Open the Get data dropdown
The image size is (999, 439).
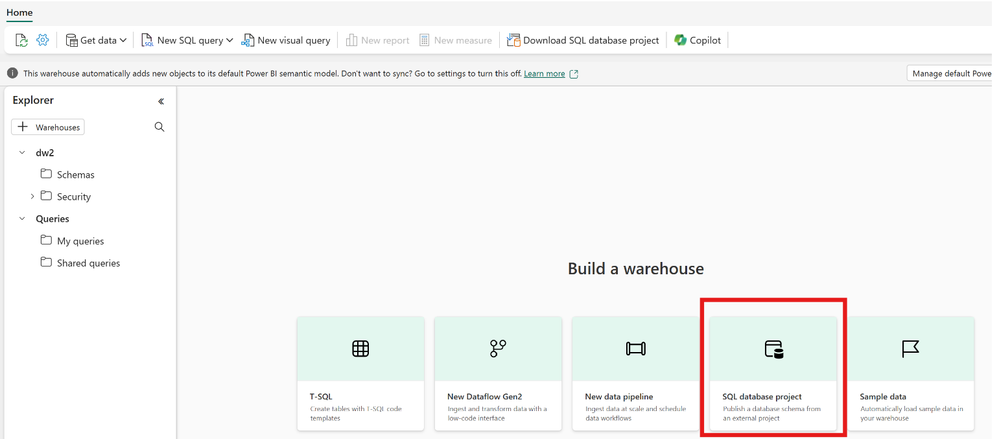(96, 40)
